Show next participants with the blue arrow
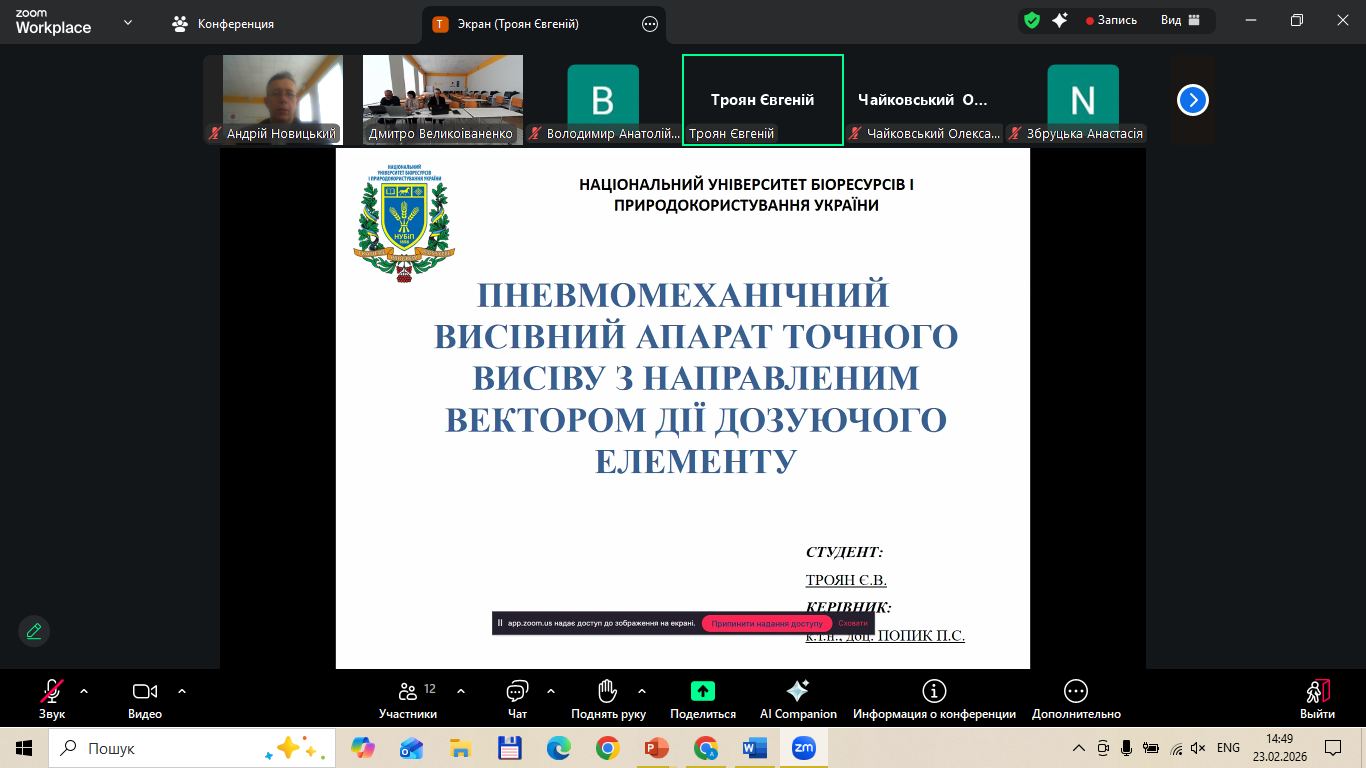Image resolution: width=1366 pixels, height=768 pixels. tap(1193, 100)
